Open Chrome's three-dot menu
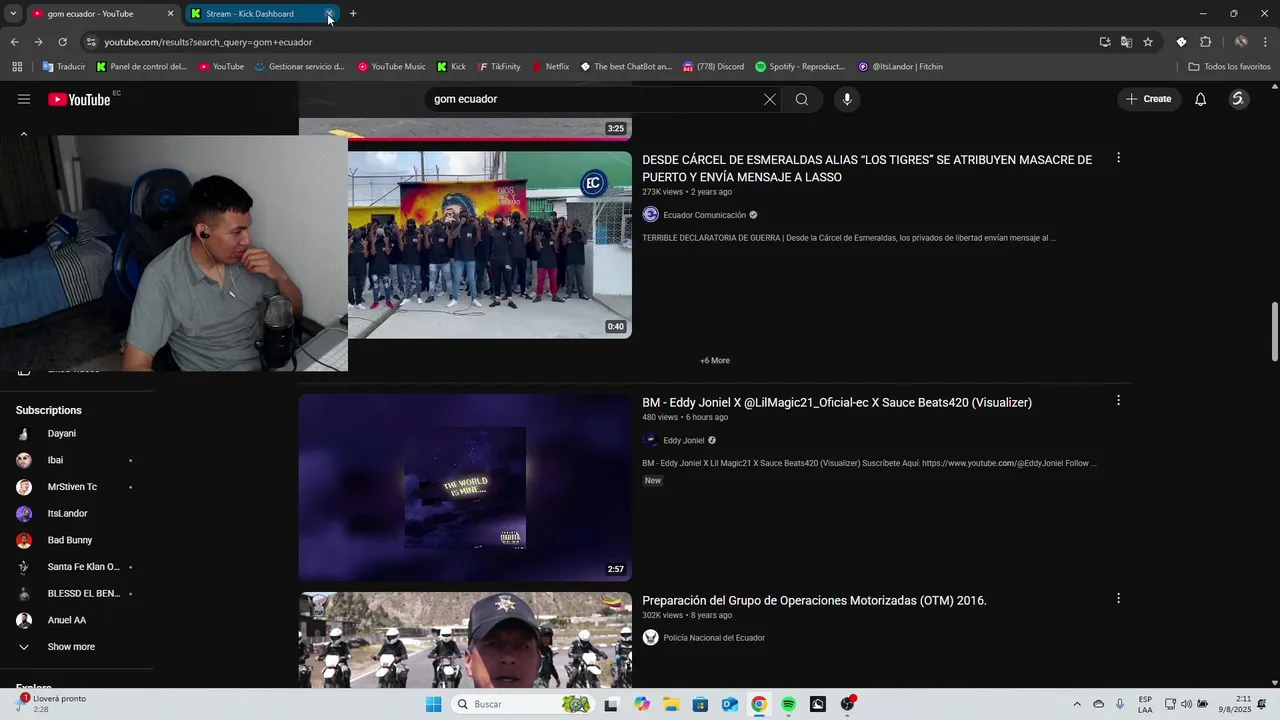The height and width of the screenshot is (720, 1280). tap(1266, 42)
